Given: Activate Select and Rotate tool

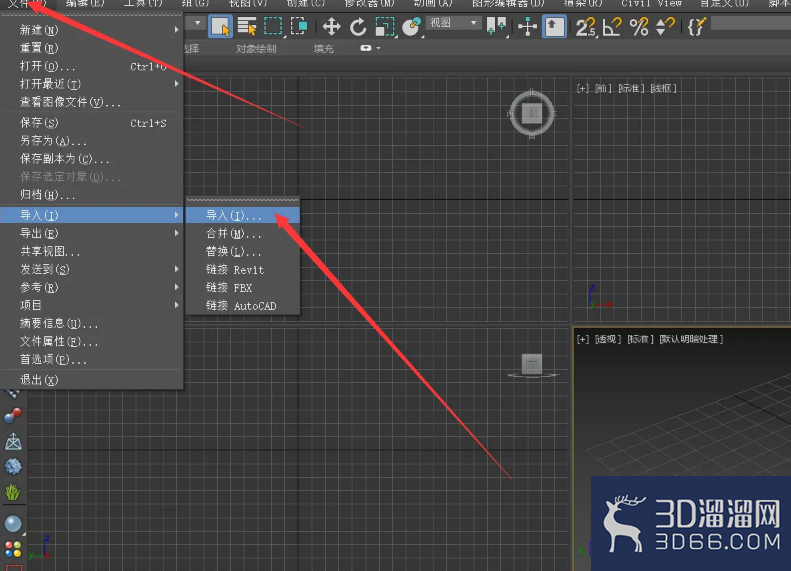Looking at the screenshot, I should coord(358,26).
